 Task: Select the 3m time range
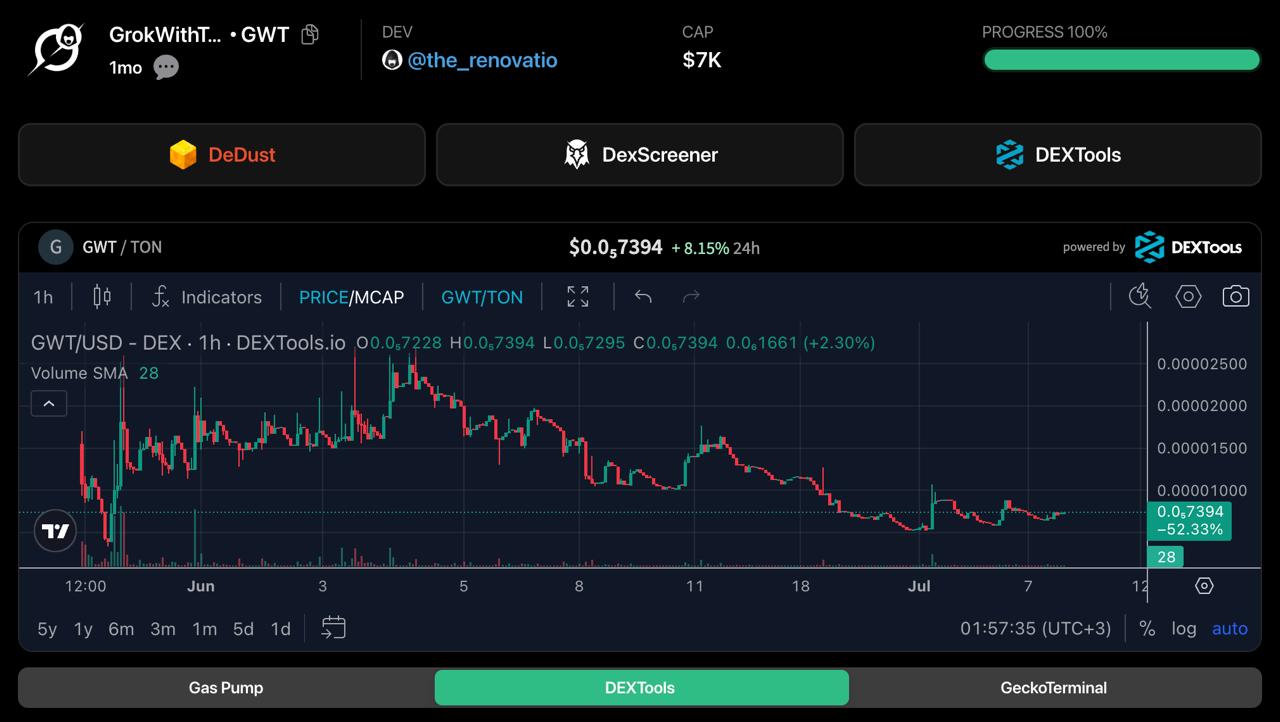coord(163,629)
